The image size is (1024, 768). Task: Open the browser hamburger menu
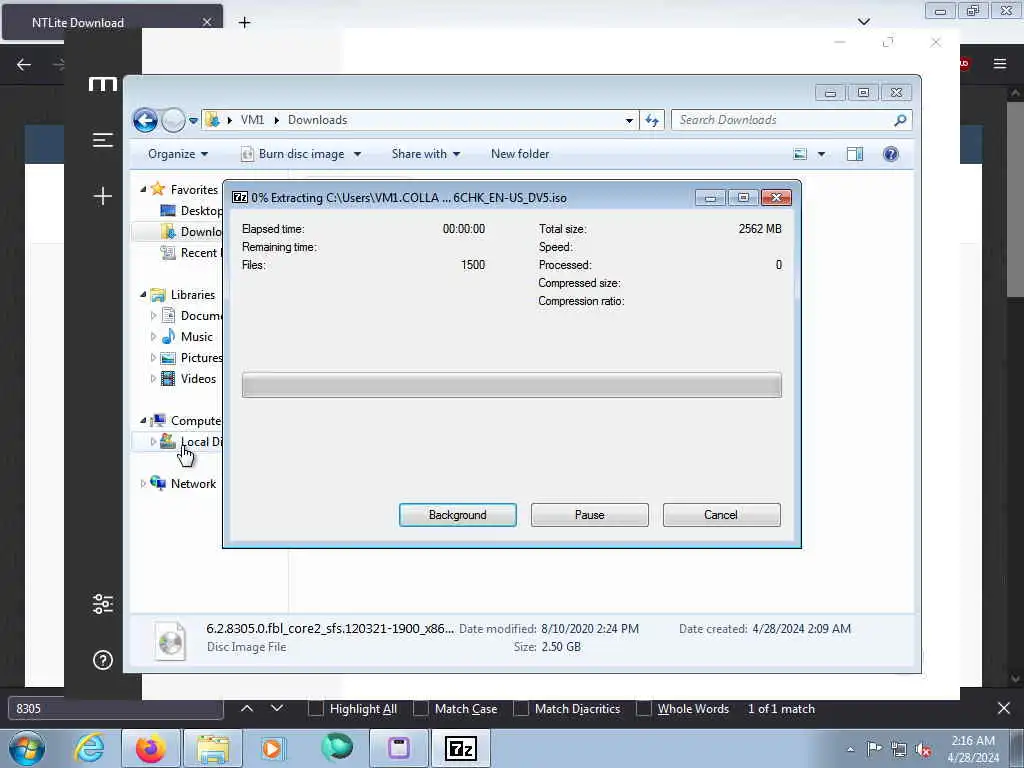pyautogui.click(x=1000, y=63)
